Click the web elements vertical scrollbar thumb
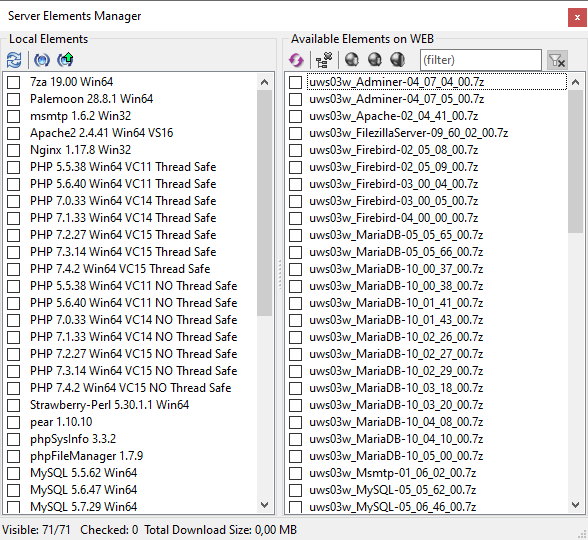This screenshot has width=588, height=540. (x=576, y=161)
